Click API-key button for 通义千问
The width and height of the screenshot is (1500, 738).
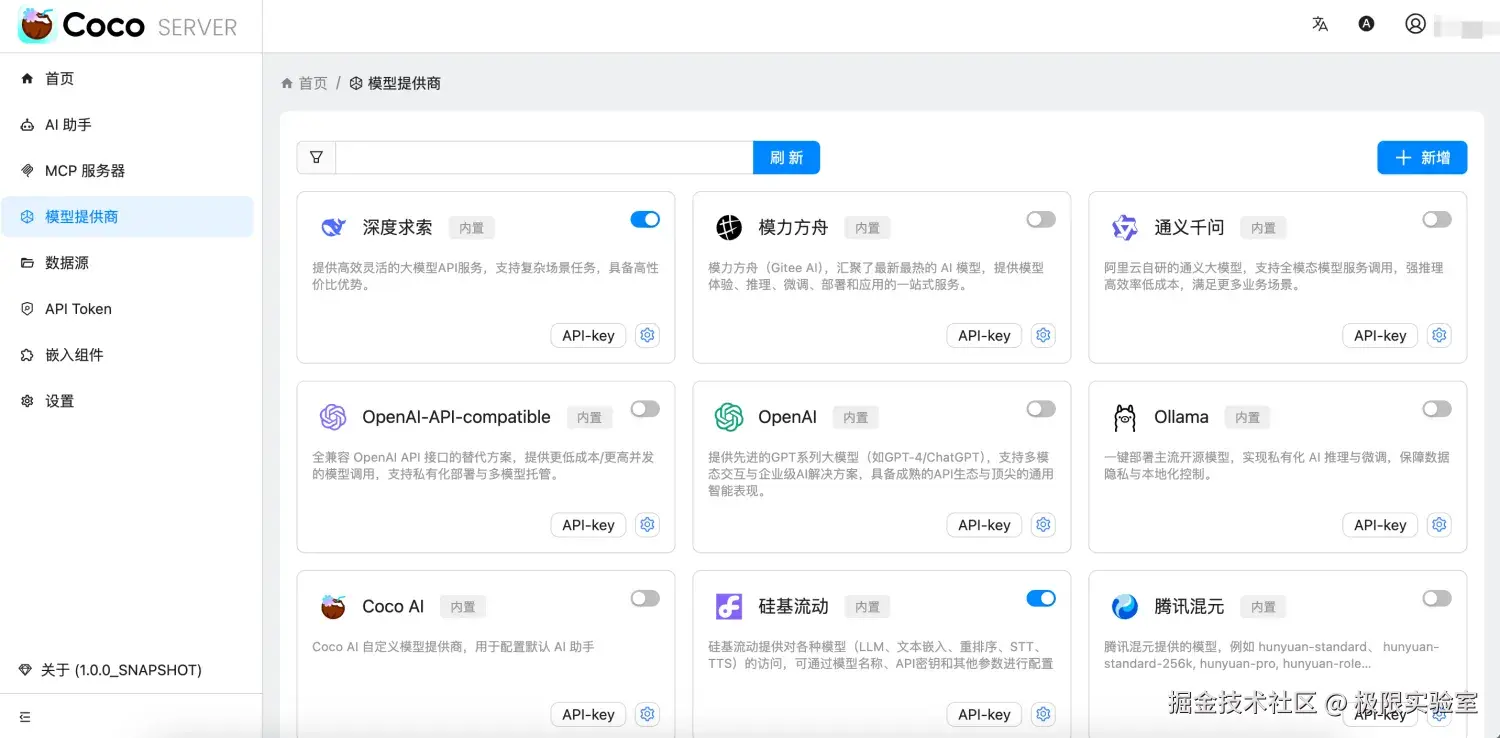coord(1380,335)
